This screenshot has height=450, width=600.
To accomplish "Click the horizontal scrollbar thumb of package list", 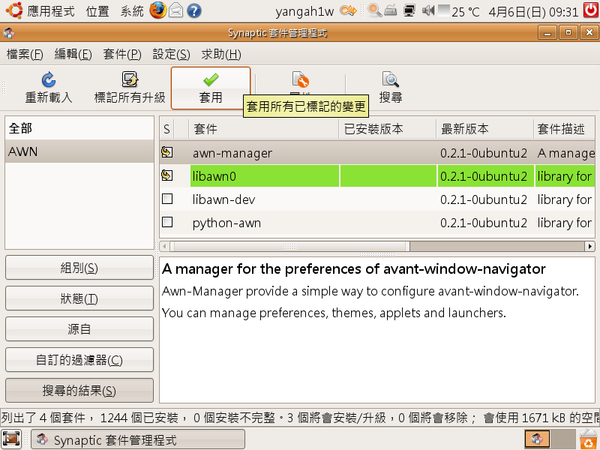I will coord(289,246).
